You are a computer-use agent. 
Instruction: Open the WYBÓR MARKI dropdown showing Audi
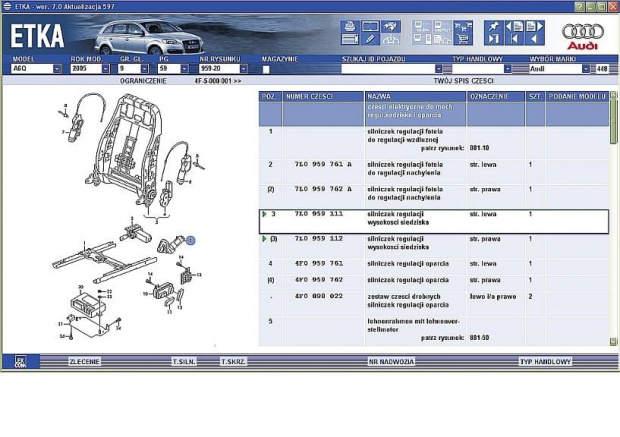(x=586, y=69)
